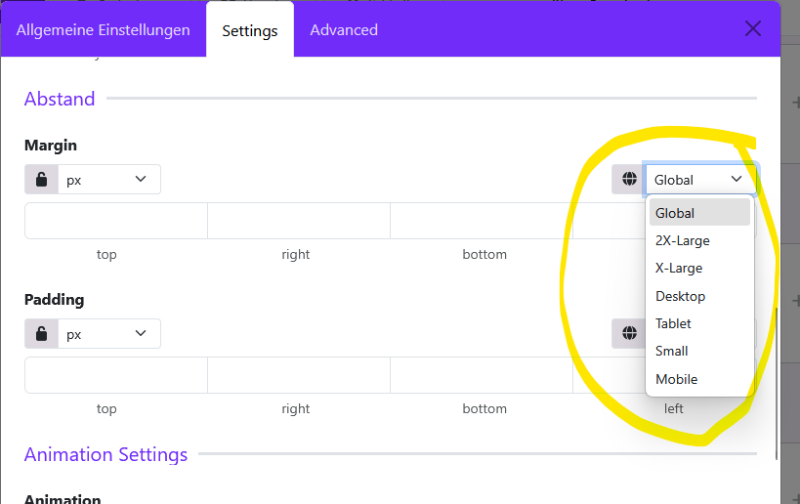Click the globe icon beside Margin Global
Viewport: 800px width, 504px height.
pos(629,180)
